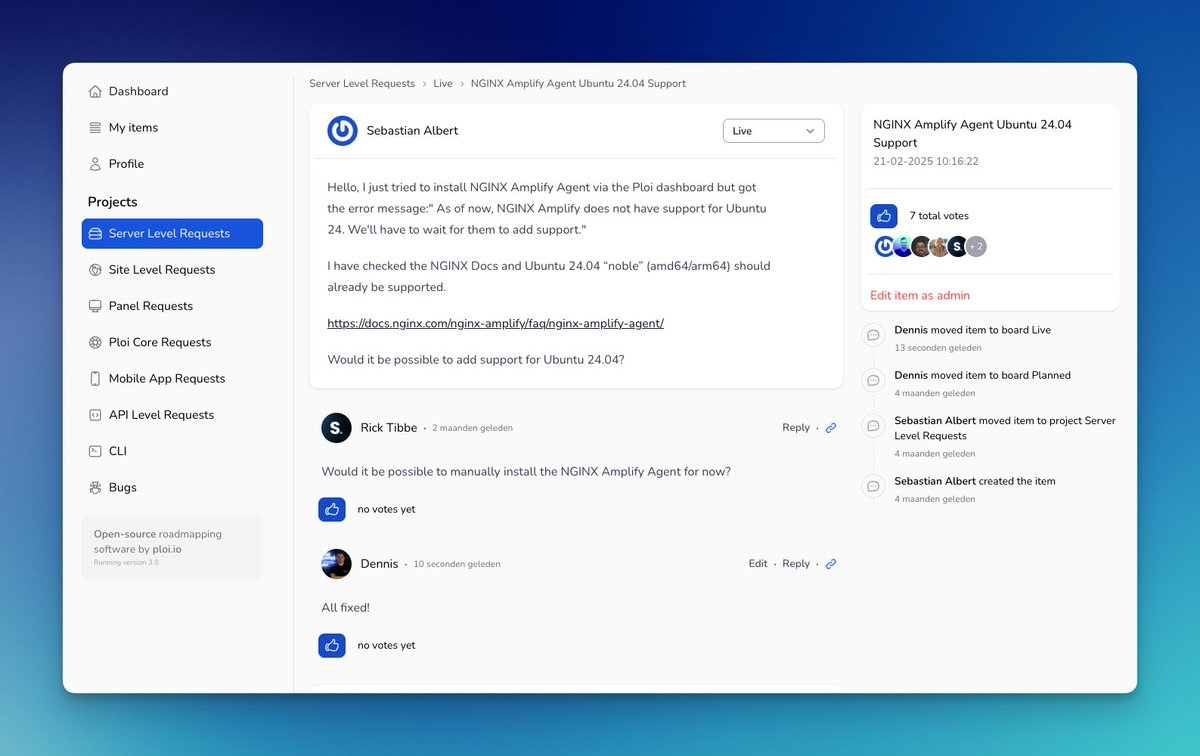1200x756 pixels.
Task: Like Dennis's All fixed comment
Action: point(332,645)
